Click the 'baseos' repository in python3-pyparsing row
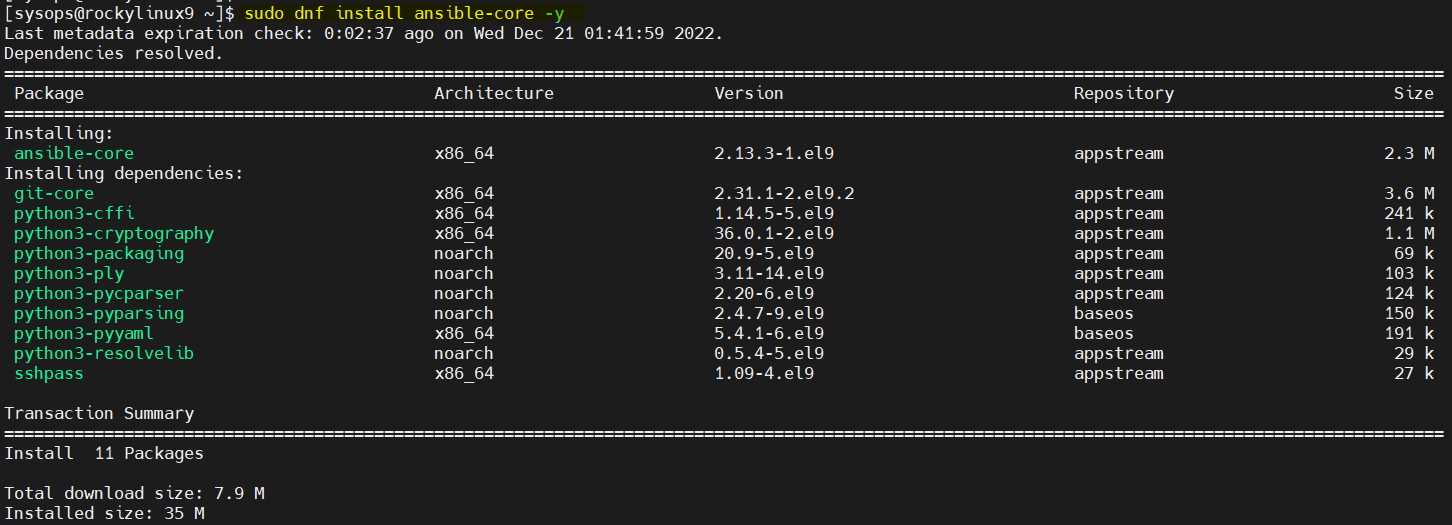Image resolution: width=1452 pixels, height=525 pixels. (x=1104, y=313)
